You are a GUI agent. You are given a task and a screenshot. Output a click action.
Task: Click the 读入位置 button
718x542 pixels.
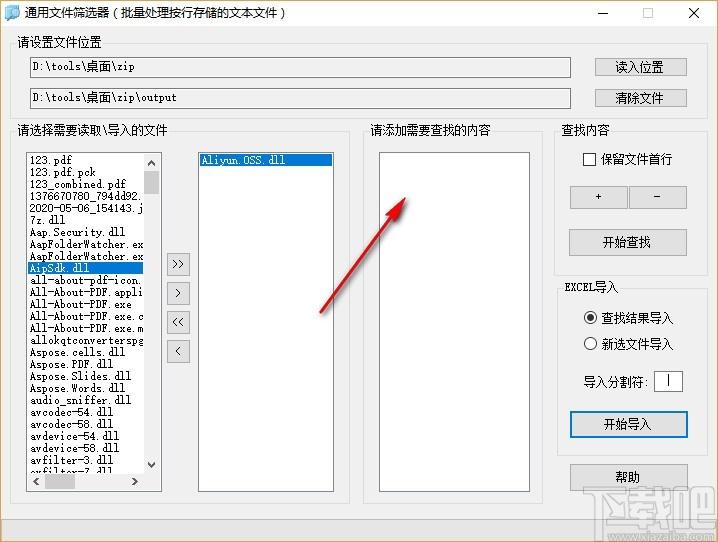click(640, 67)
